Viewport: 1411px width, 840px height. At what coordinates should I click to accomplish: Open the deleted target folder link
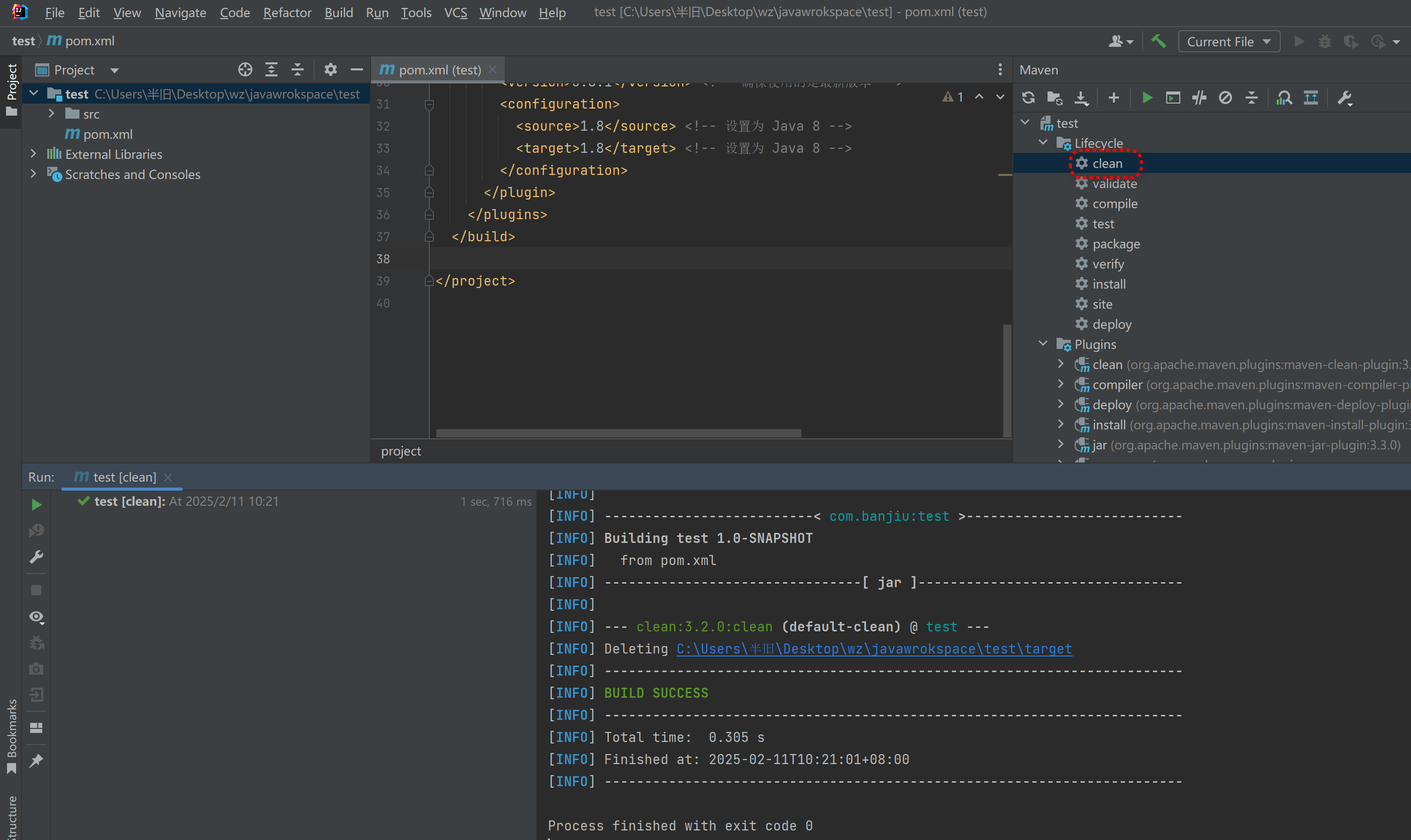(x=874, y=648)
